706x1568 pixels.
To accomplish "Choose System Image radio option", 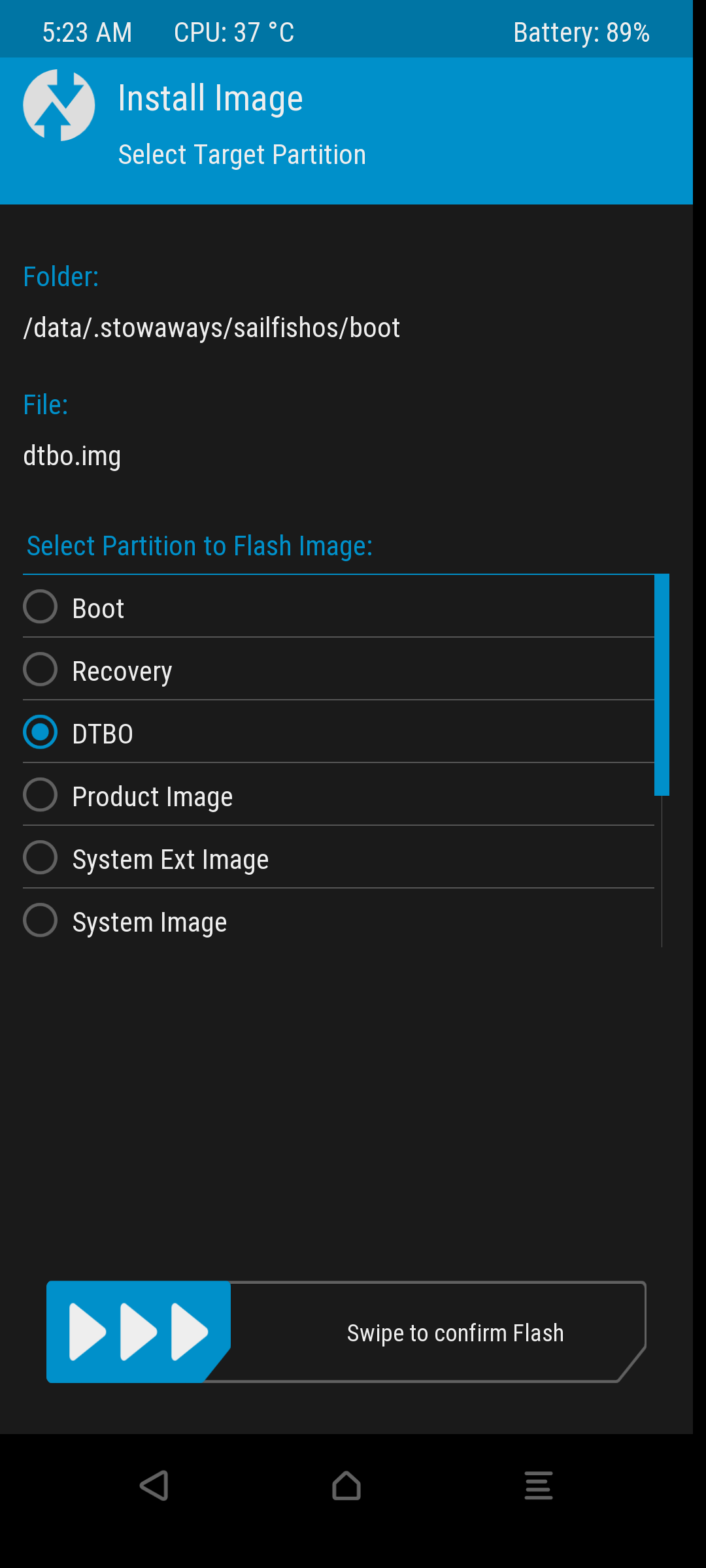I will click(41, 920).
